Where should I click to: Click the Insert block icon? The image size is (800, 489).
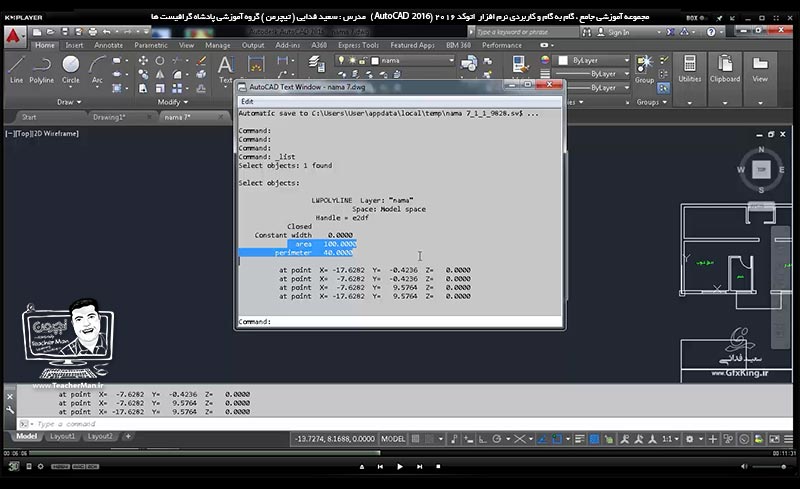[468, 64]
